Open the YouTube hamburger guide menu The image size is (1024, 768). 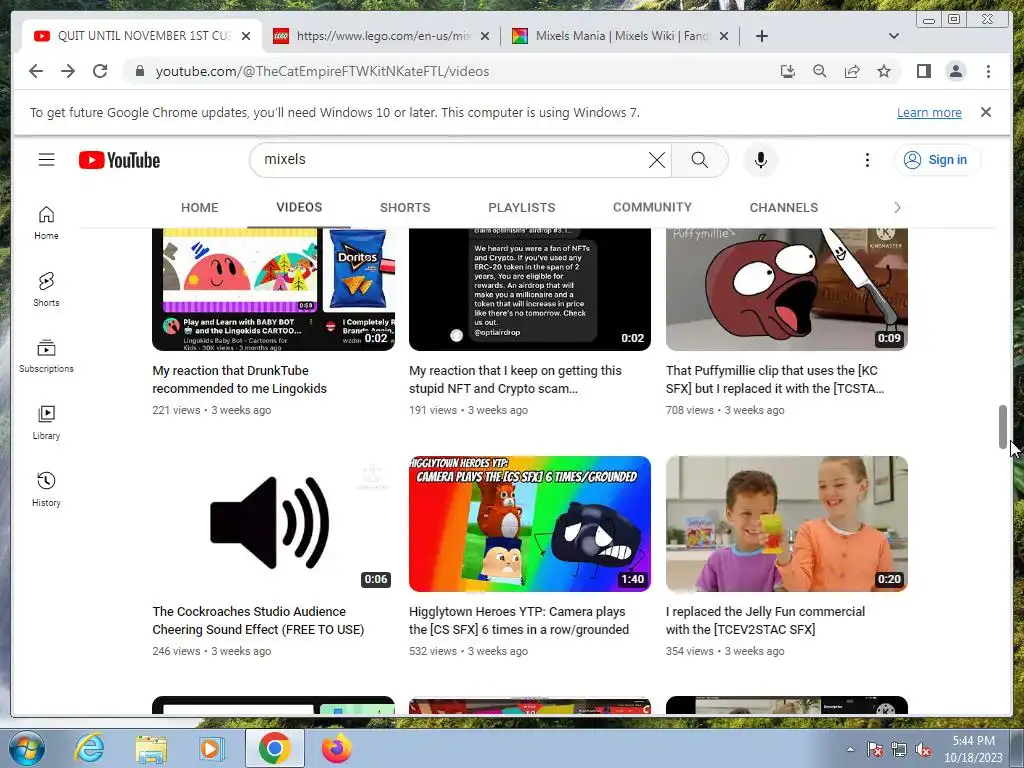click(x=46, y=159)
